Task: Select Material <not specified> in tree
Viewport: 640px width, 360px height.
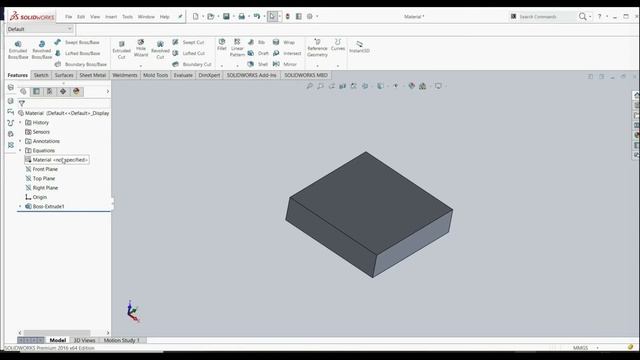Action: click(x=57, y=160)
